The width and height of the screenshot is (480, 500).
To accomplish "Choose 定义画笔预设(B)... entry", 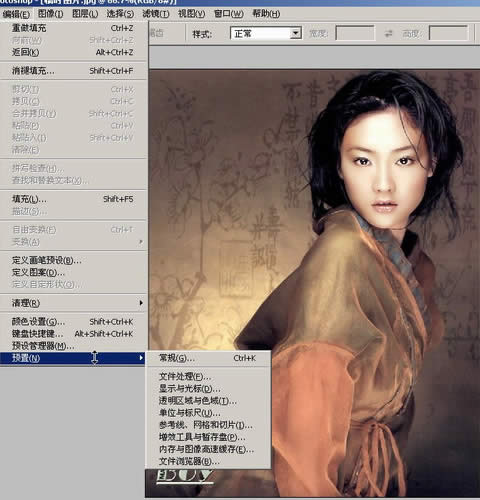I will [73, 260].
